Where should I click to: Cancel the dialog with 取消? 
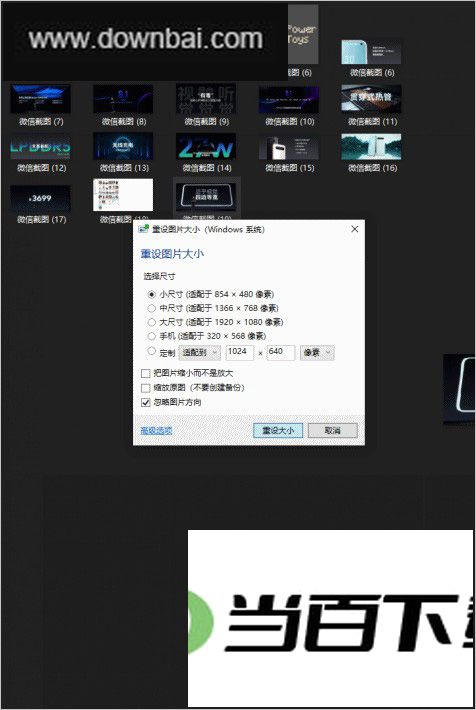(332, 431)
